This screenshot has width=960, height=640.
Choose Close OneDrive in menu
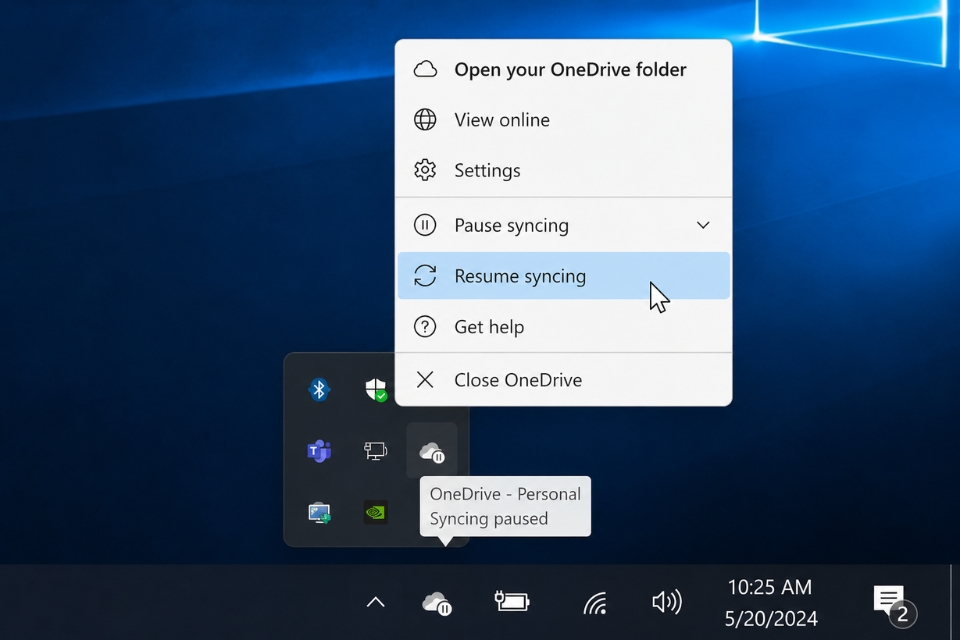pos(563,380)
